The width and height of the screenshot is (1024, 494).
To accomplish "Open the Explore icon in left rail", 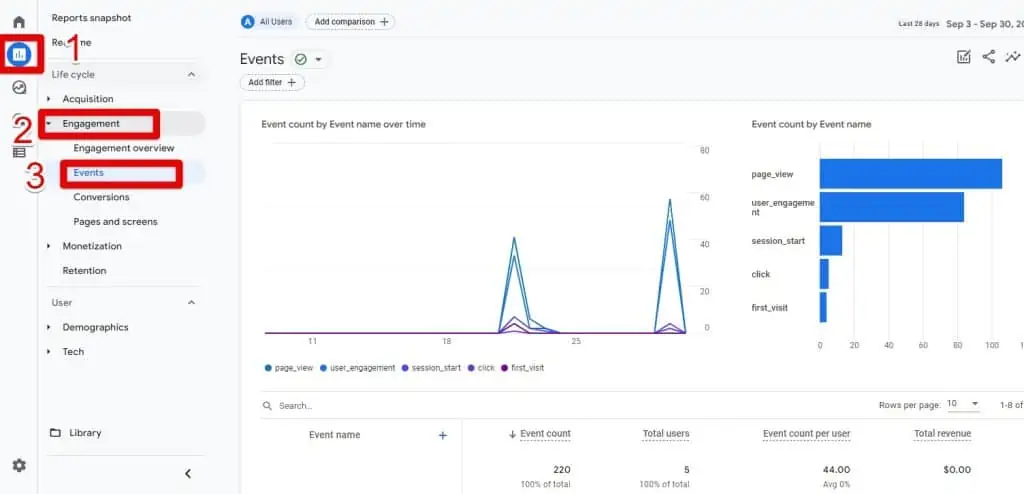I will [18, 87].
